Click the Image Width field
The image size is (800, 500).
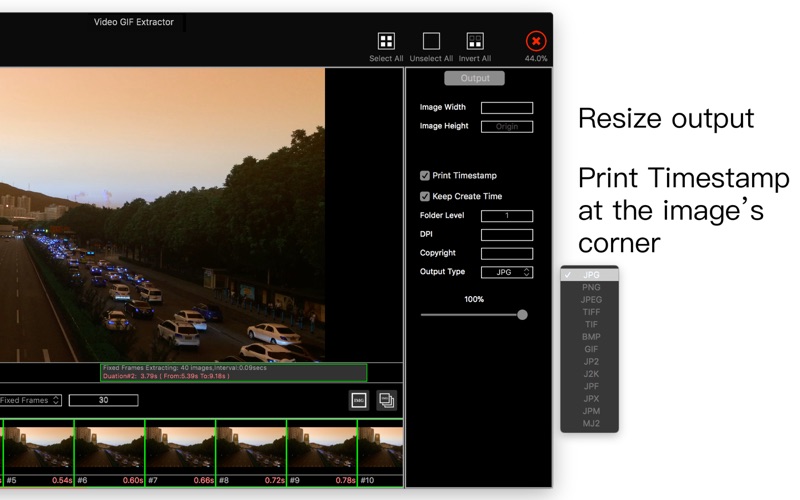tap(507, 108)
